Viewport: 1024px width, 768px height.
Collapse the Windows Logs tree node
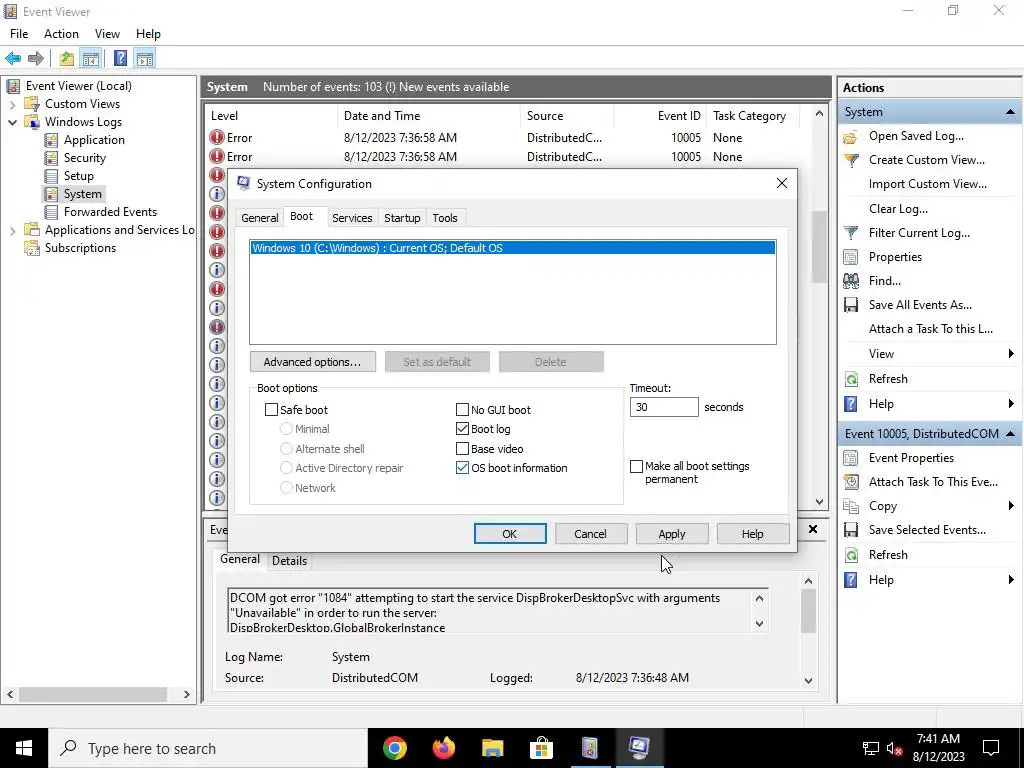pos(12,122)
